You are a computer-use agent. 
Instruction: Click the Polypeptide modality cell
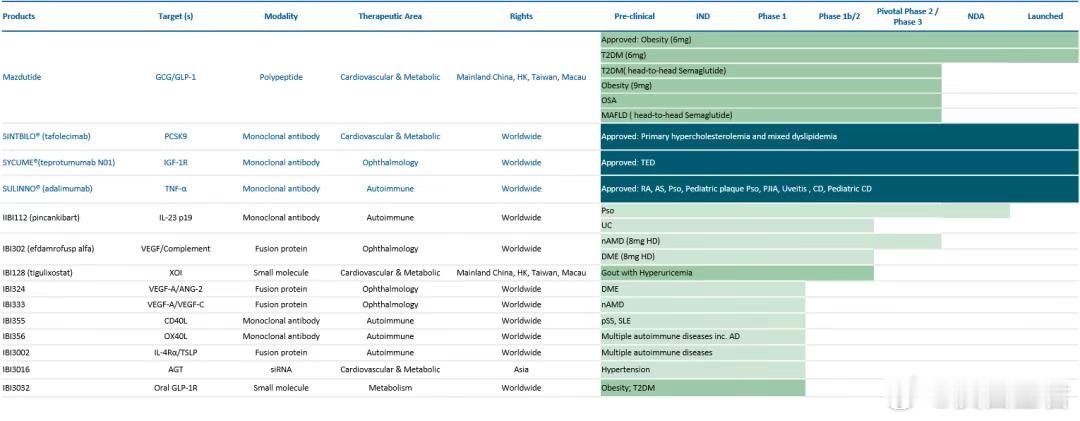tap(281, 77)
